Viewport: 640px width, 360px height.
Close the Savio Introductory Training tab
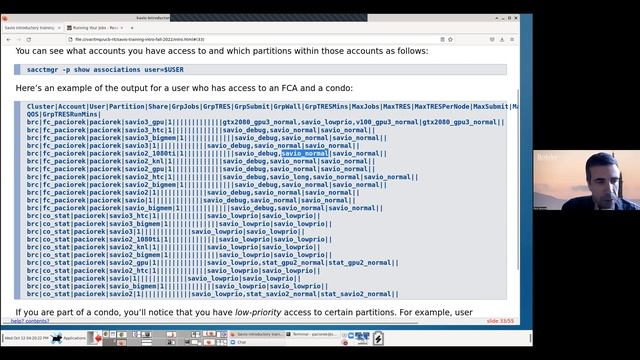[x=59, y=28]
